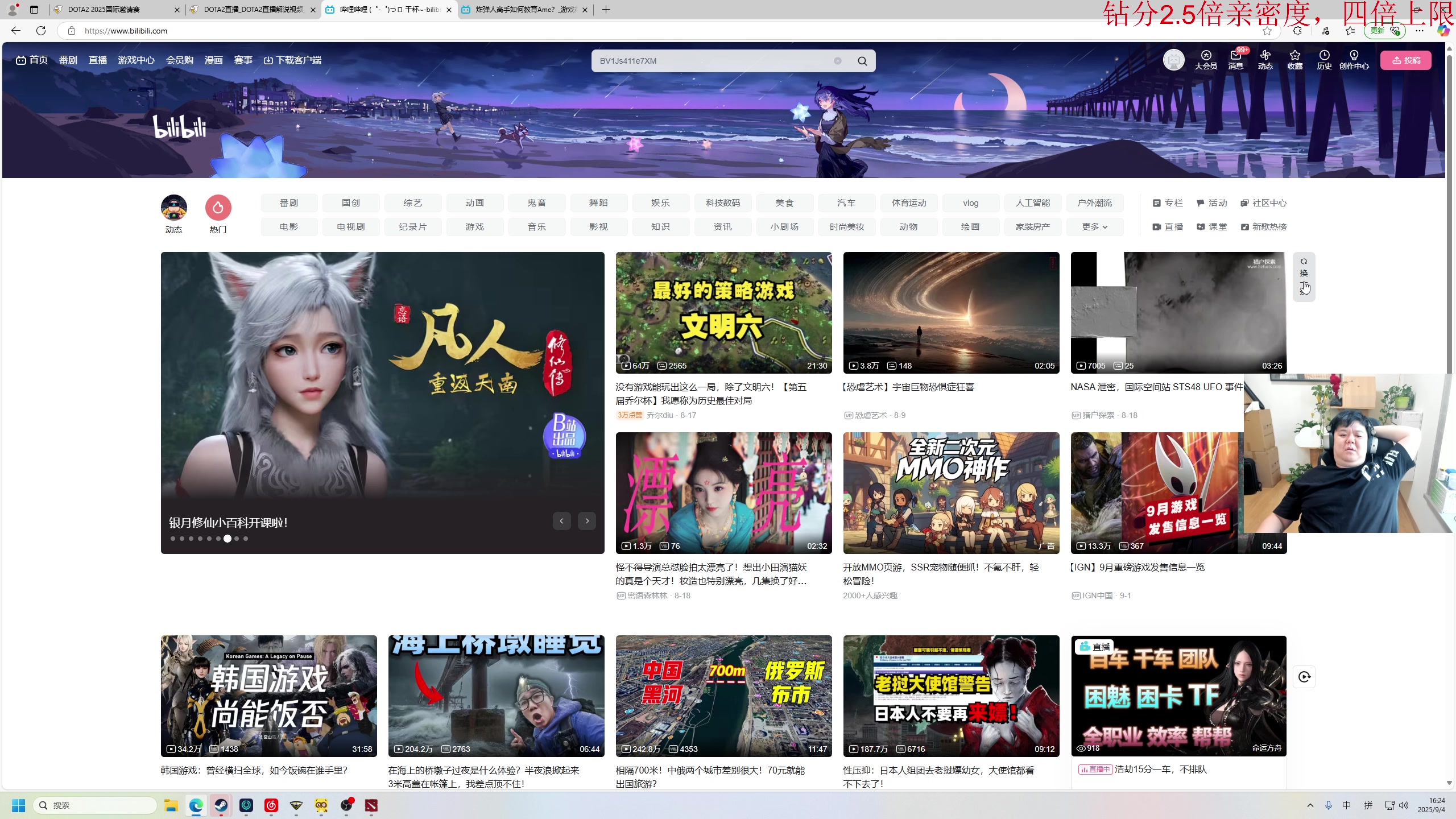Open the 赛事 nav item
The width and height of the screenshot is (1456, 819).
[243, 60]
